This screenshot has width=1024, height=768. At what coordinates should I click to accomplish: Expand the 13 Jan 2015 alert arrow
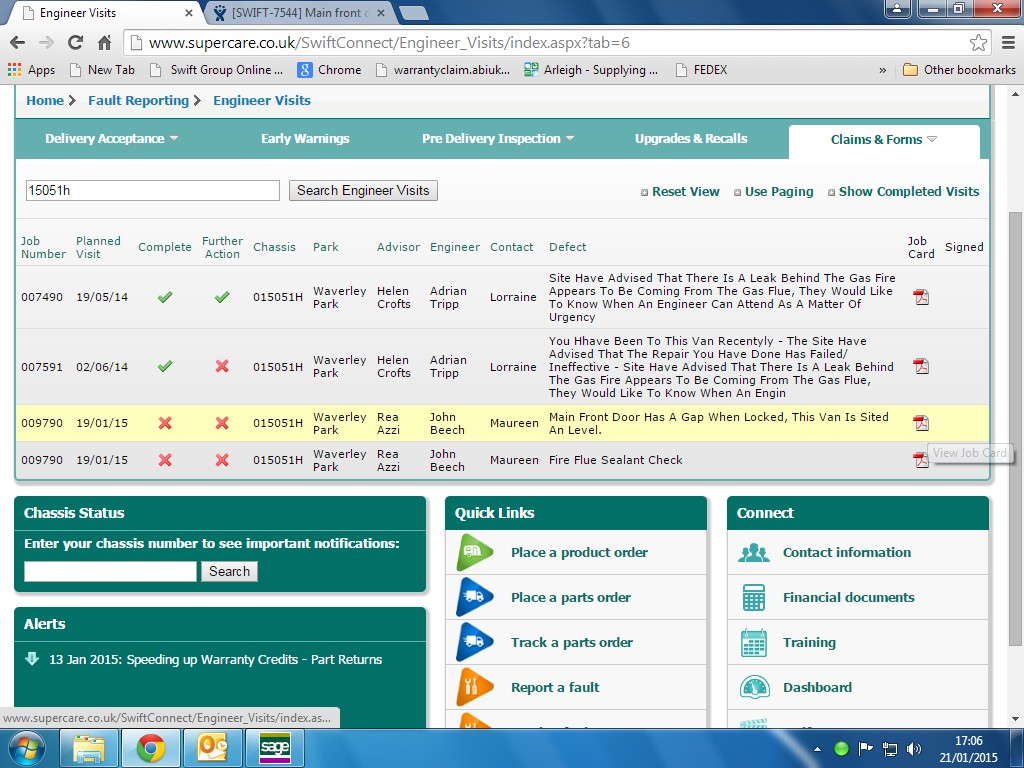31,658
